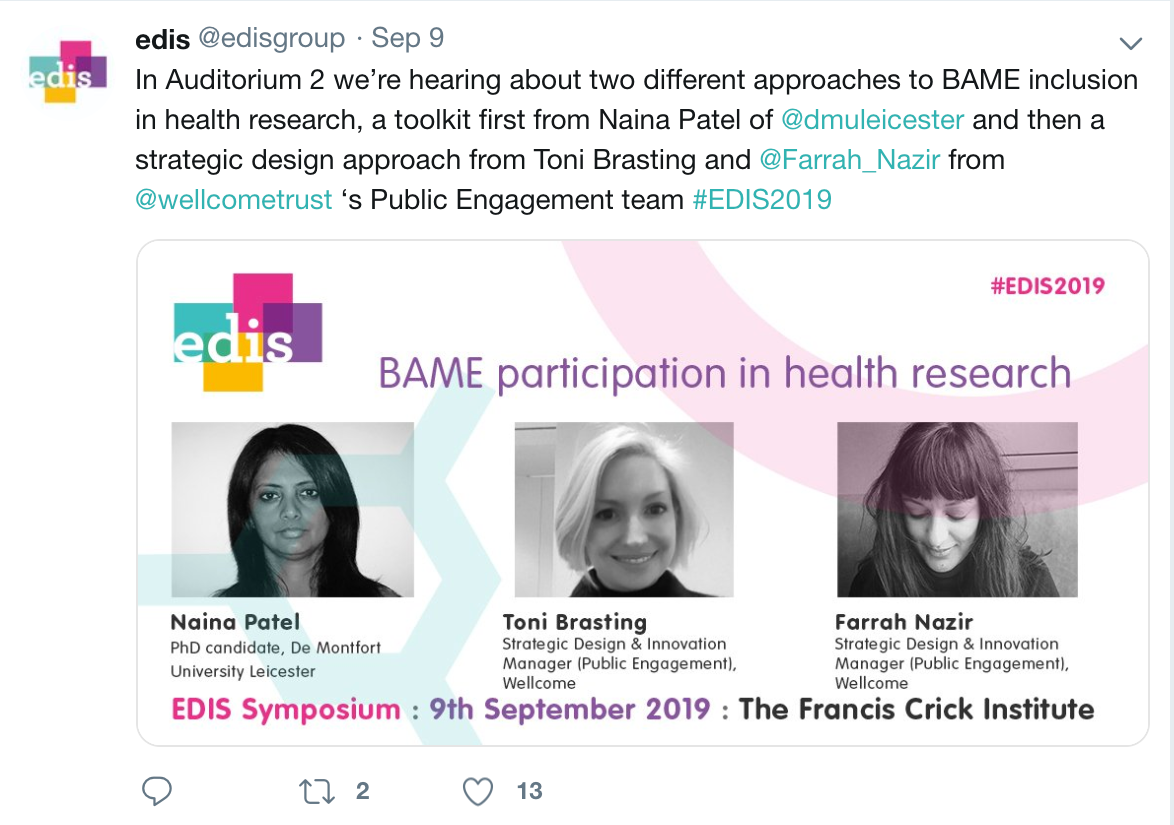The height and width of the screenshot is (825, 1174).
Task: Click the retweet count 2
Action: [x=362, y=791]
